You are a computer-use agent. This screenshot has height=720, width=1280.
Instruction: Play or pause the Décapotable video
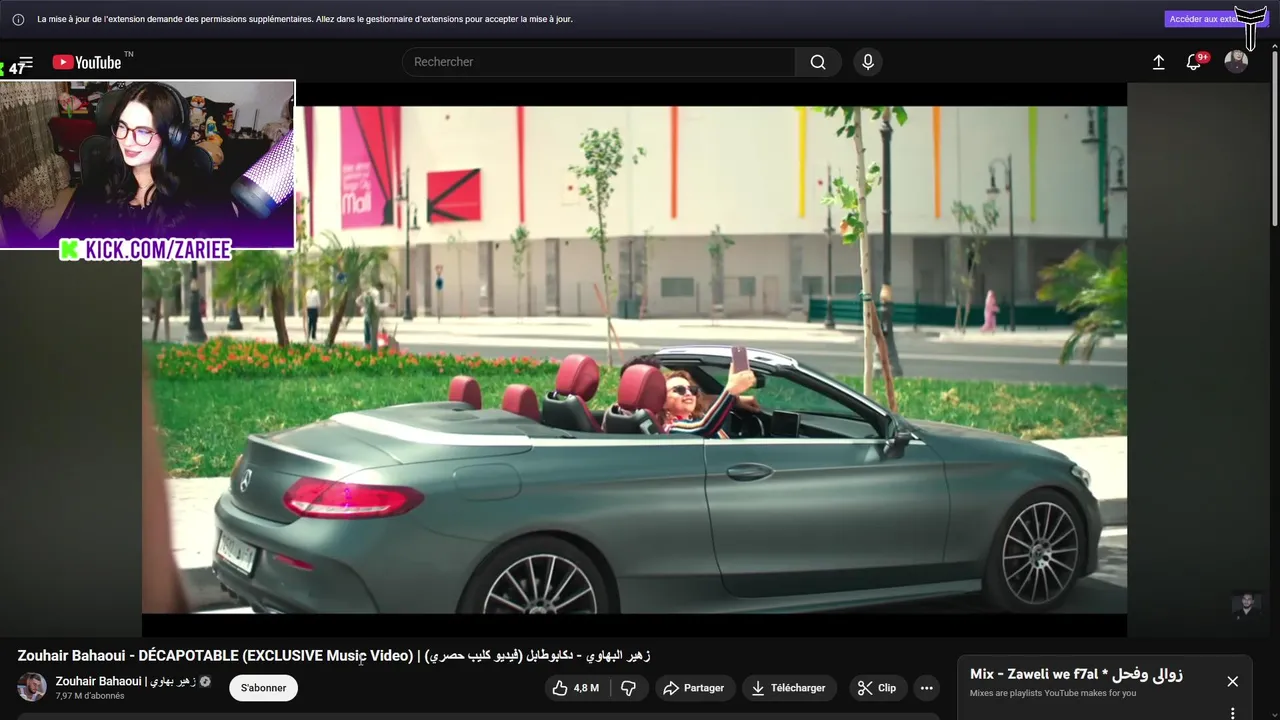coord(634,359)
